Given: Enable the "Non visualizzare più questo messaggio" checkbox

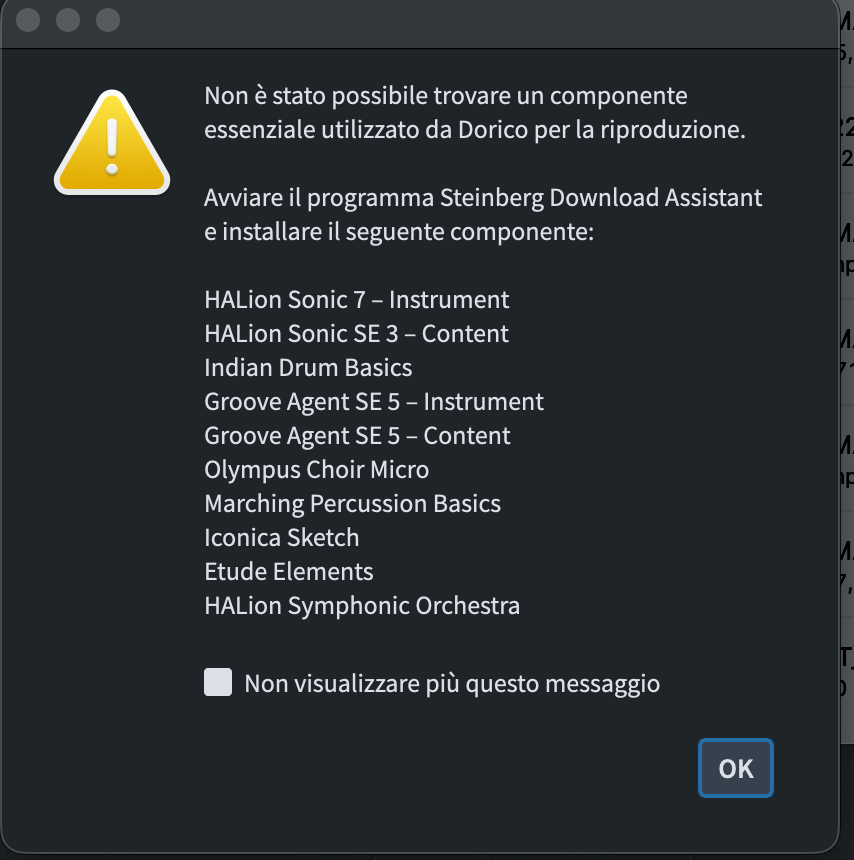Looking at the screenshot, I should click(218, 683).
